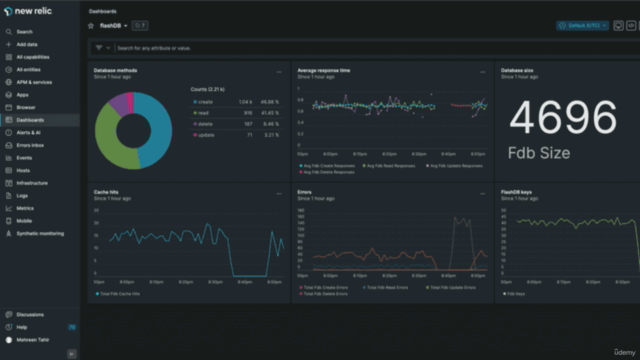This screenshot has width=640, height=360.
Task: Open Errors inbox in sidebar
Action: [x=30, y=145]
